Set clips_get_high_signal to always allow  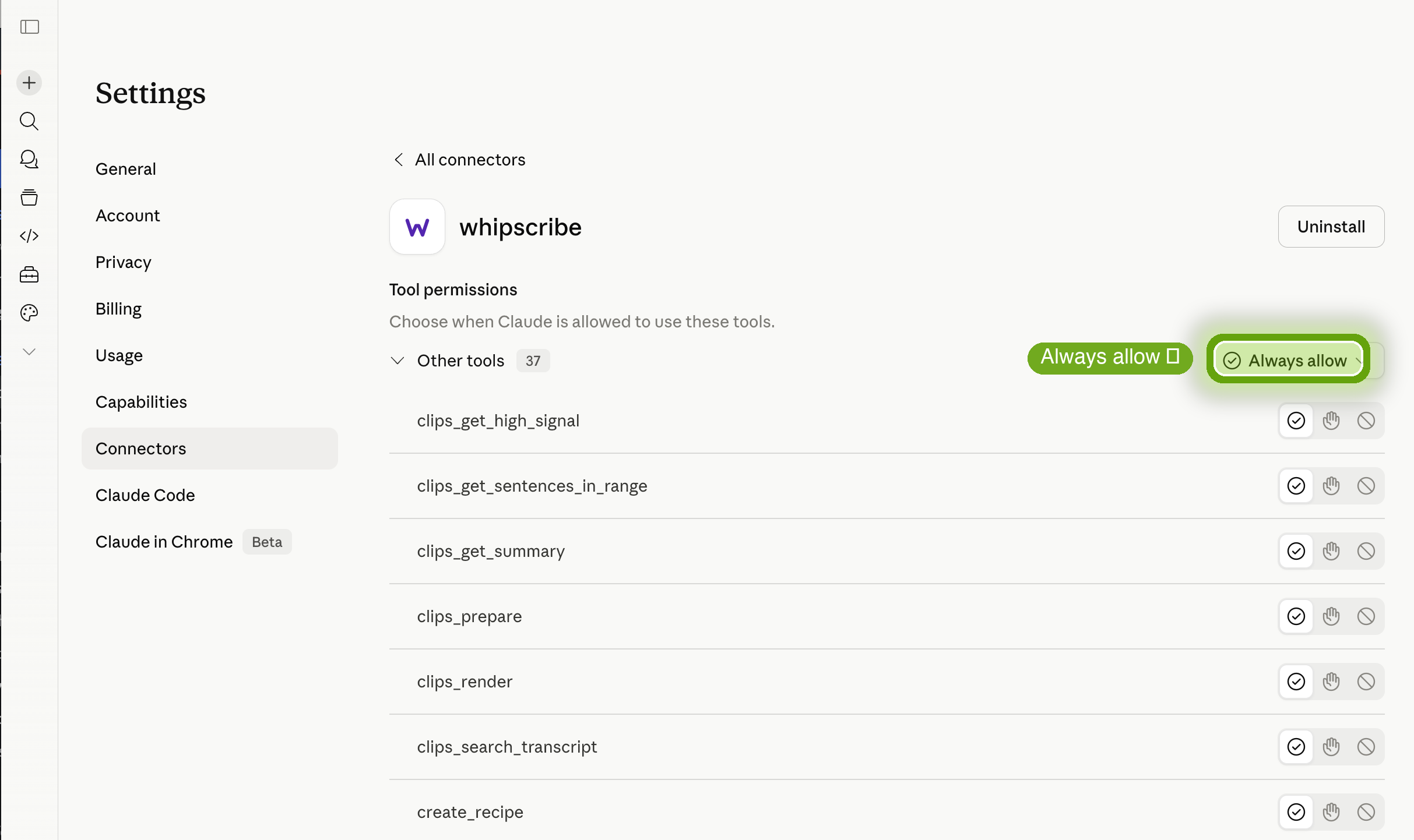(x=1296, y=421)
